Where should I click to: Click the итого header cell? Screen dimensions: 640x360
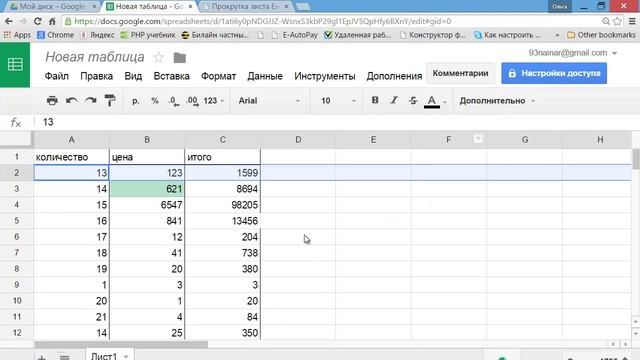[222, 157]
